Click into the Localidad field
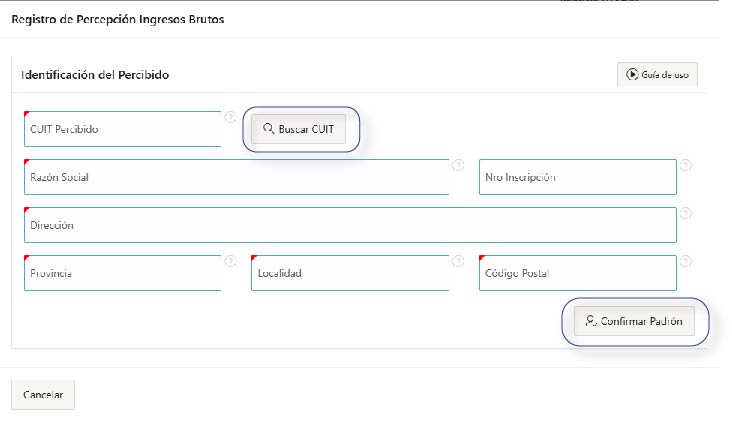732x421 pixels. click(x=350, y=273)
